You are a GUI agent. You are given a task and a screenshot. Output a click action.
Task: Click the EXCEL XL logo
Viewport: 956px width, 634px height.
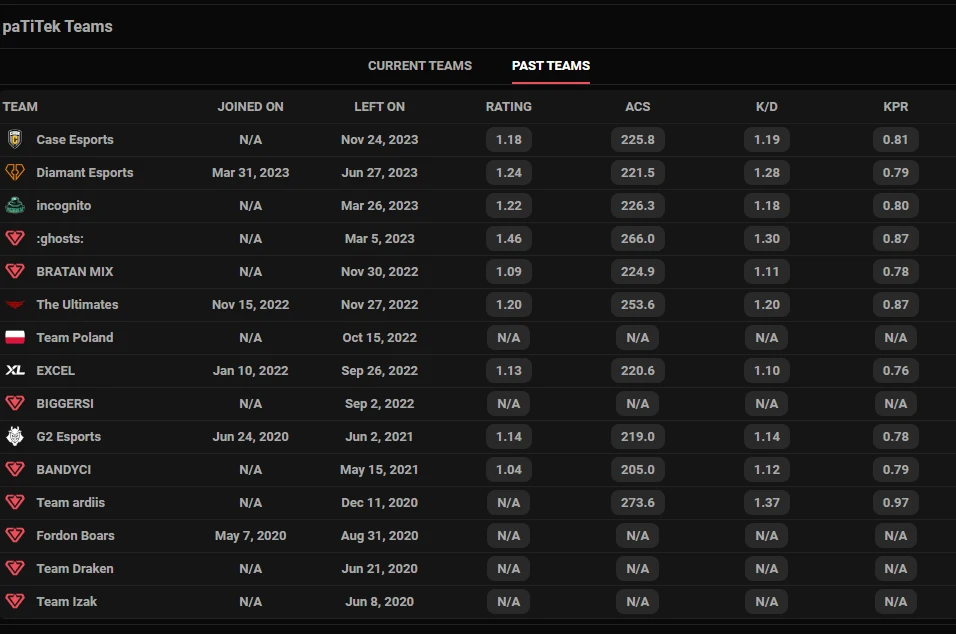tap(15, 371)
